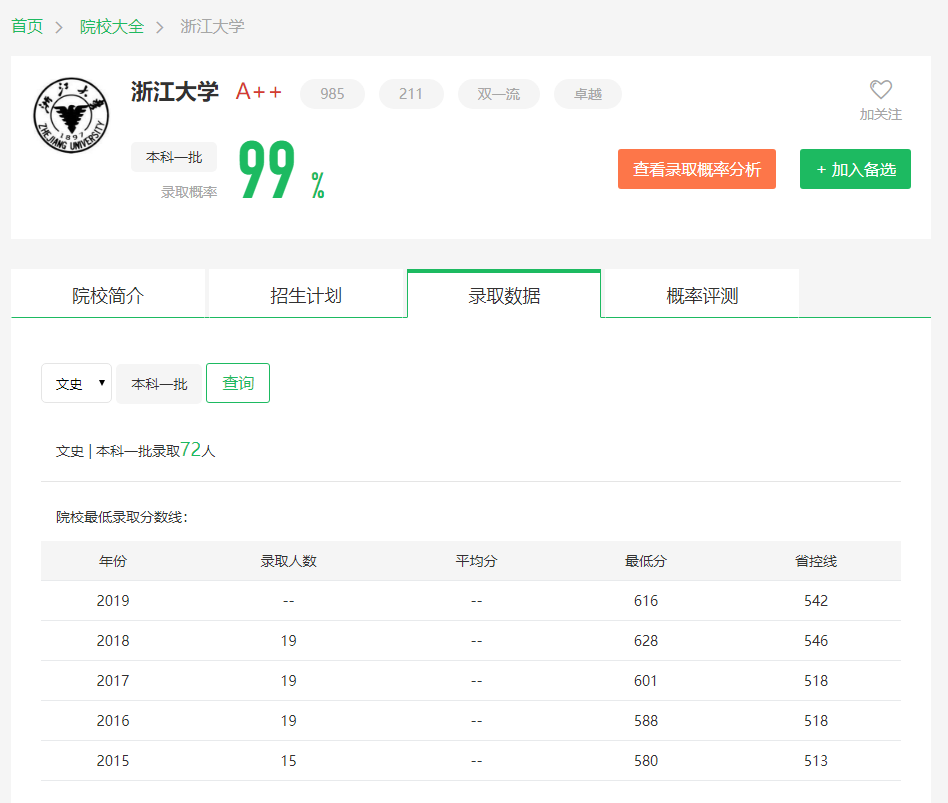The image size is (948, 803).
Task: Click the 双一流 tag
Action: 499,94
